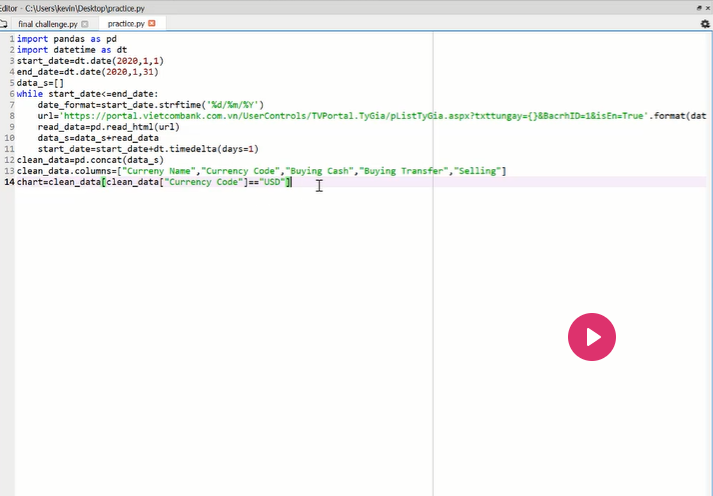Click line number 14 in the gutter
The image size is (713, 496).
click(9, 182)
